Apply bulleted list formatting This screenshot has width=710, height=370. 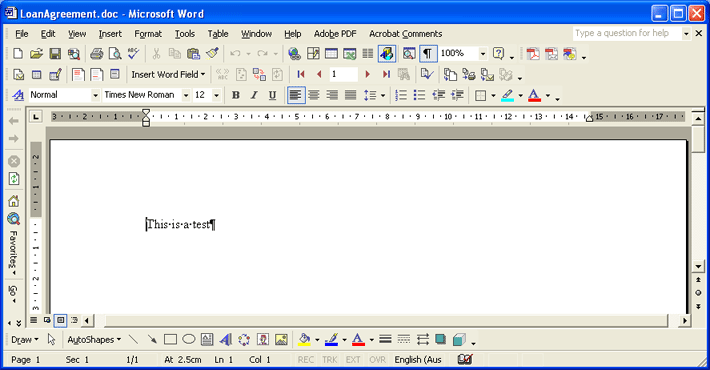pyautogui.click(x=419, y=95)
